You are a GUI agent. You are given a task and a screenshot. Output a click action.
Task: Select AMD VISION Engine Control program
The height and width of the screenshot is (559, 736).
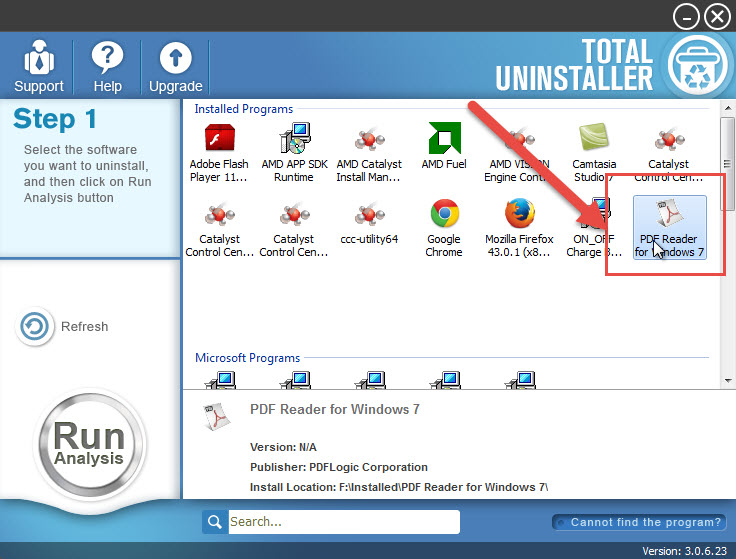519,152
